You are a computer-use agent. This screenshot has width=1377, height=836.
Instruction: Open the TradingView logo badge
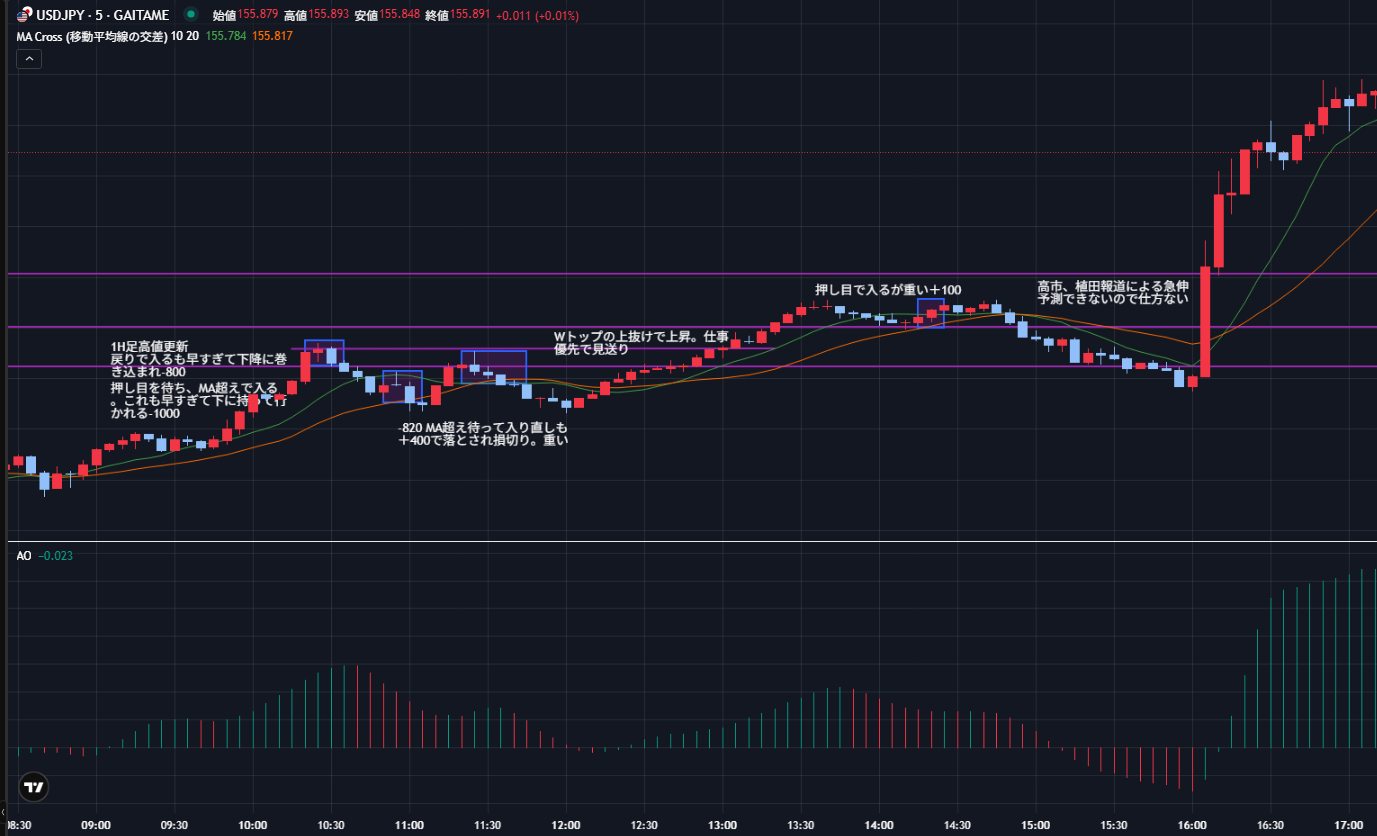[x=33, y=787]
